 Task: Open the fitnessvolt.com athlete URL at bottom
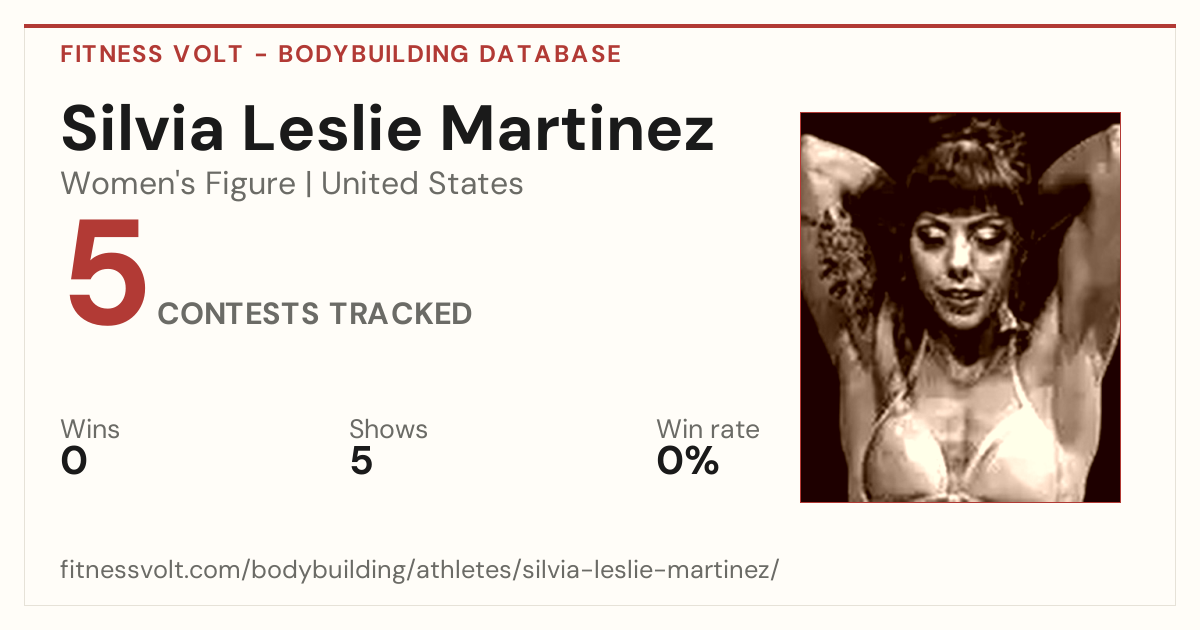[x=419, y=571]
